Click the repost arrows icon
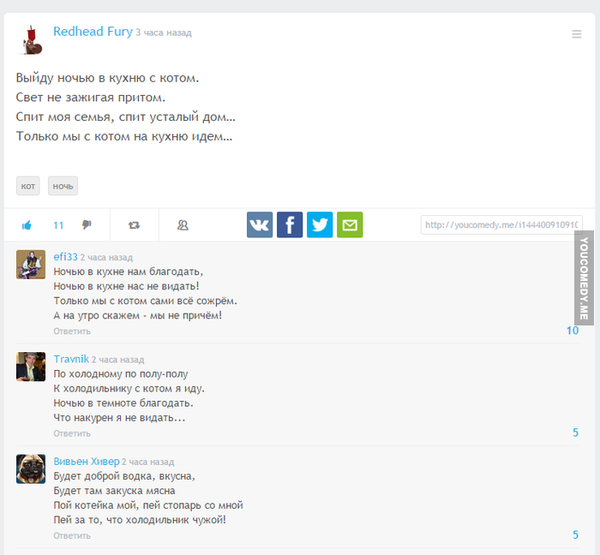 [x=135, y=225]
